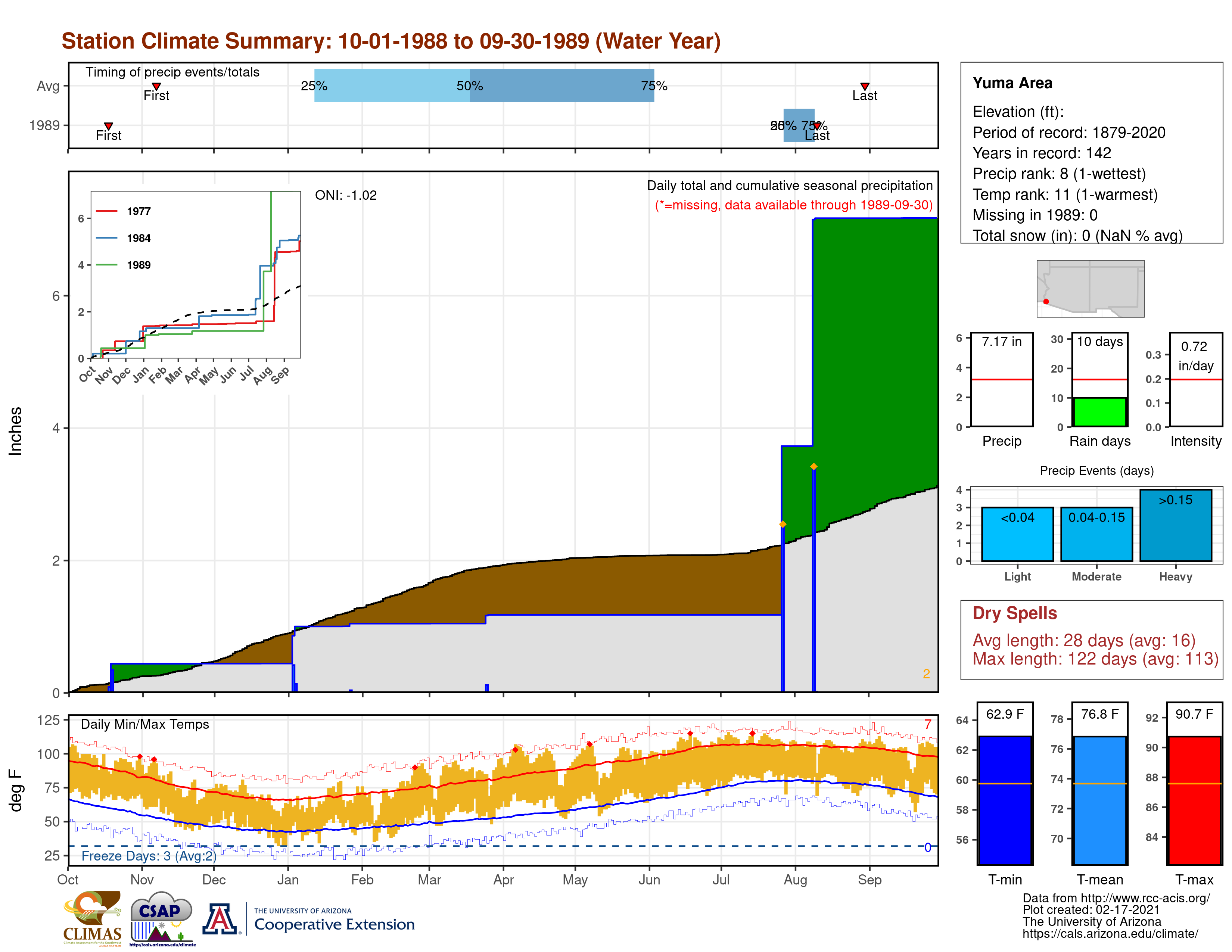The height and width of the screenshot is (952, 1232).
Task: Click 'Years in record: 142' text
Action: 1042,153
